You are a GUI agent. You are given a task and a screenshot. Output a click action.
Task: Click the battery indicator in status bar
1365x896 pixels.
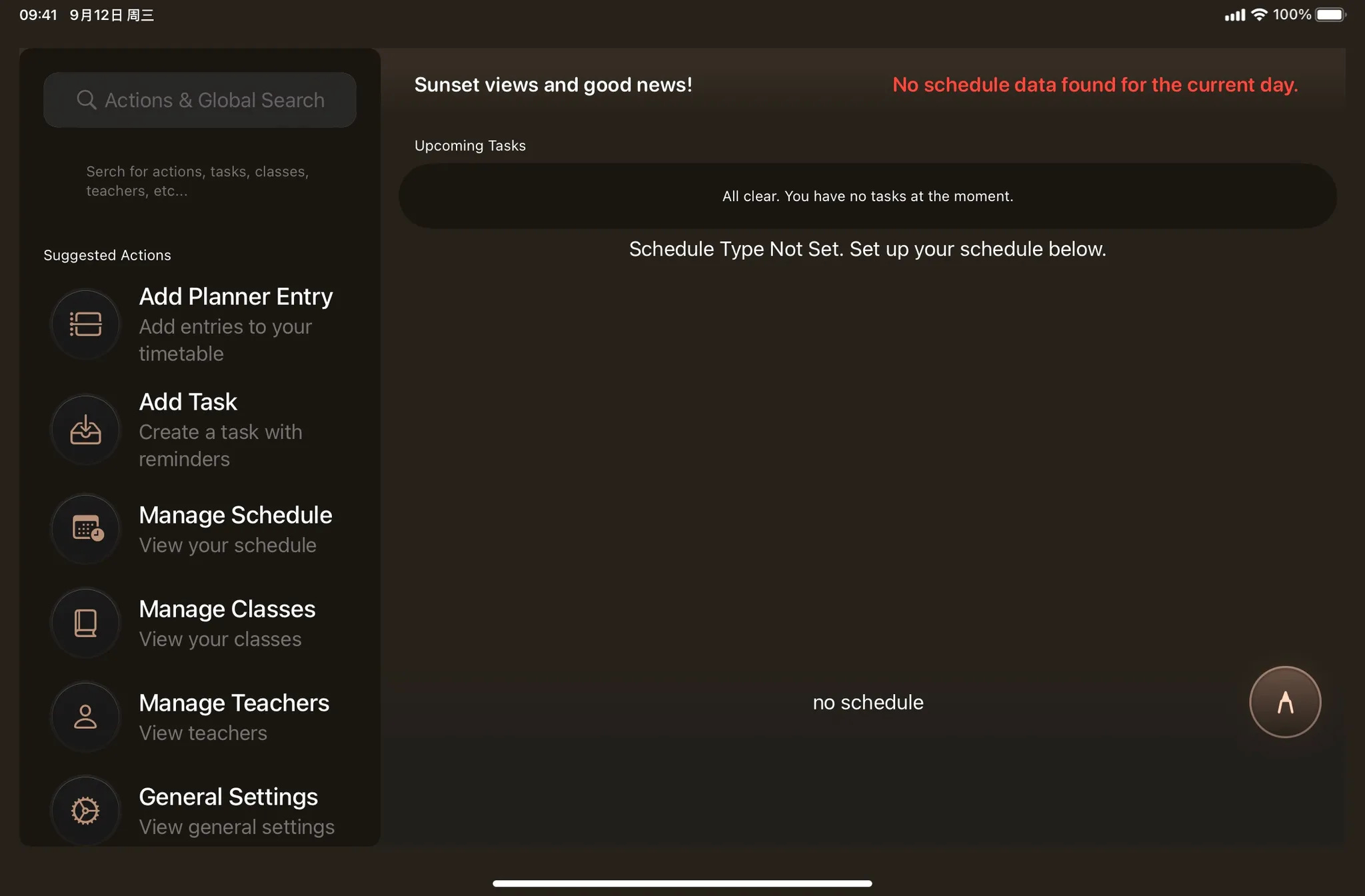tap(1331, 15)
